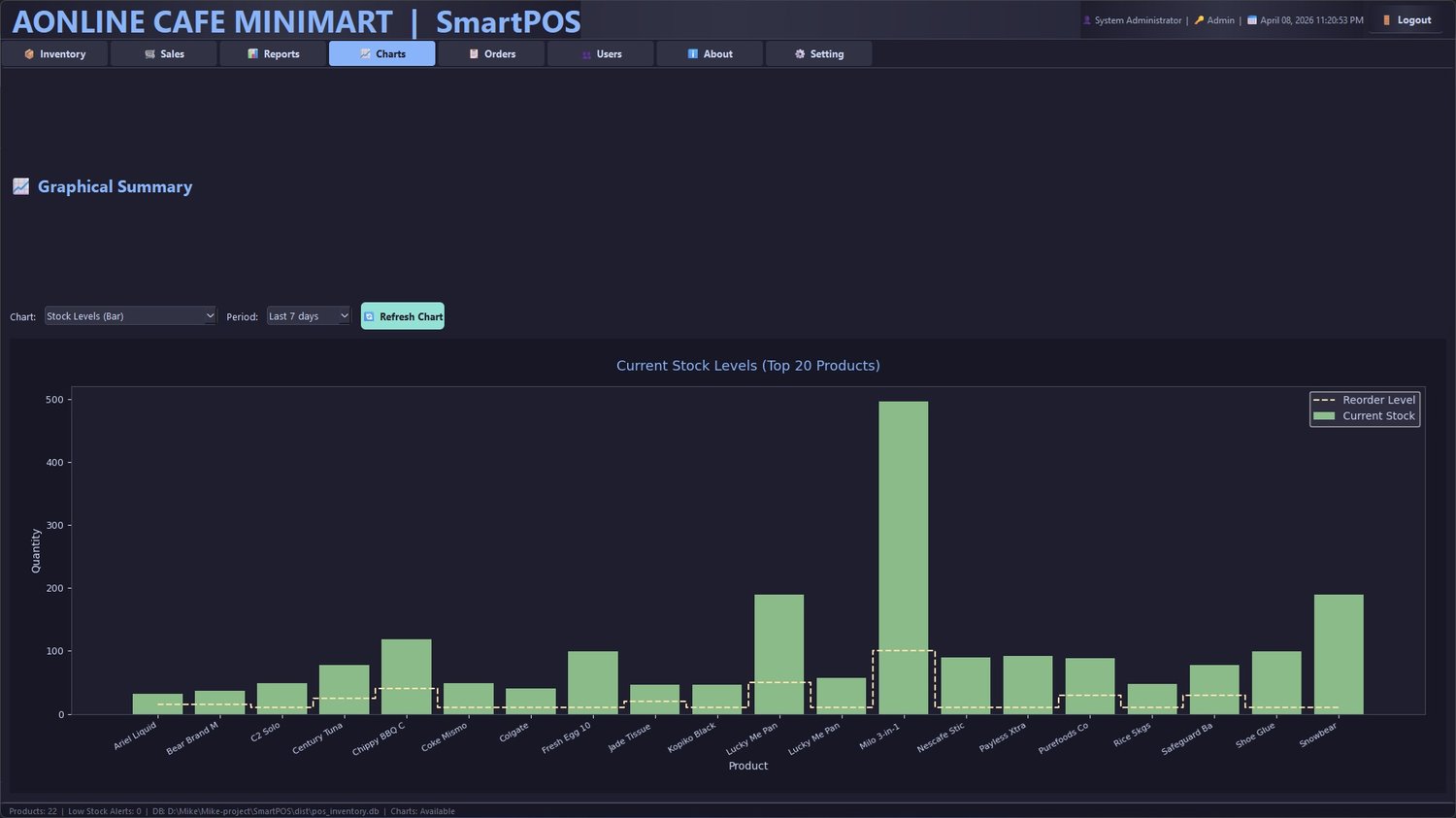Click the 'Purefoods Co' axis label
Screen dimensions: 1456x818
point(1064,738)
